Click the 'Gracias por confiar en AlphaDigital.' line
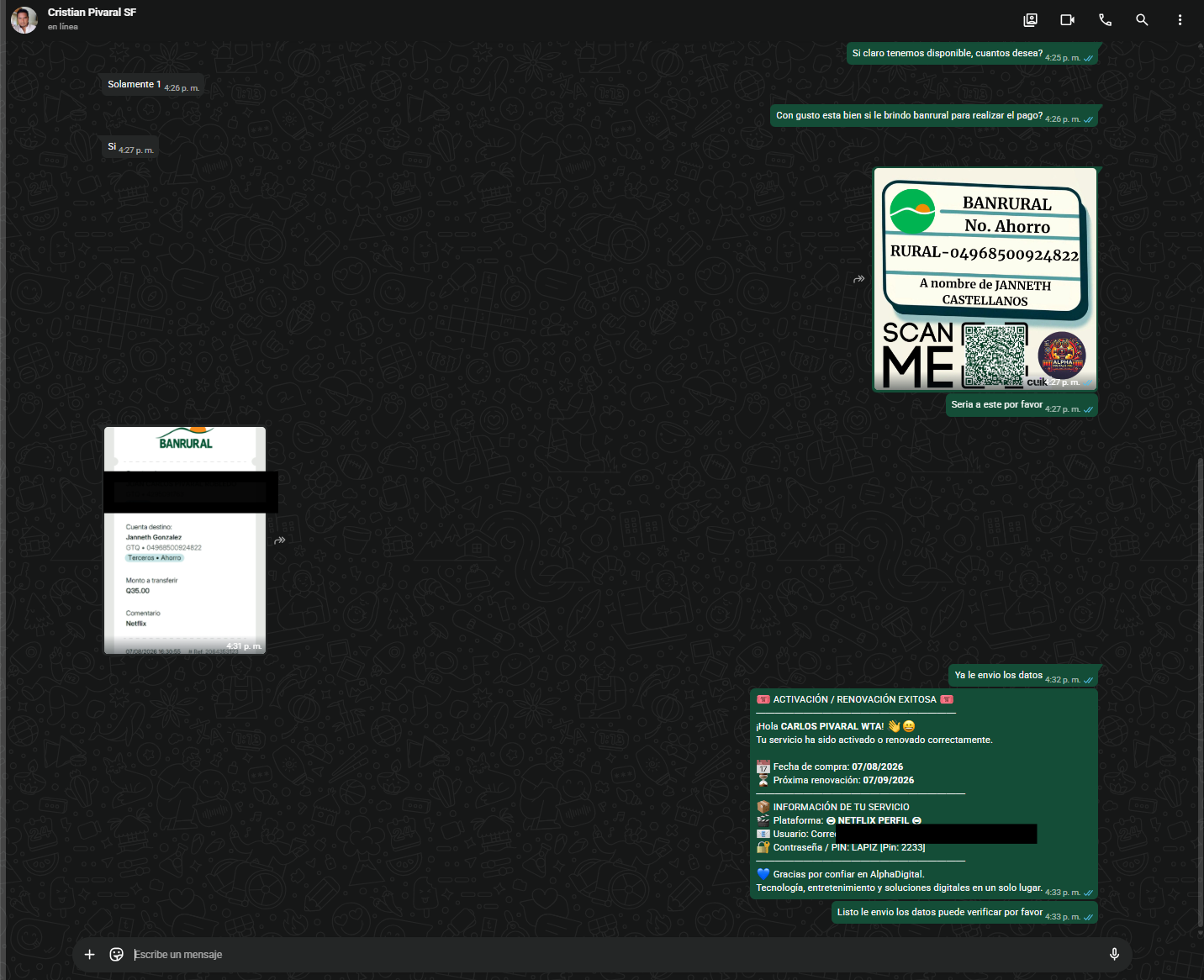 (840, 874)
